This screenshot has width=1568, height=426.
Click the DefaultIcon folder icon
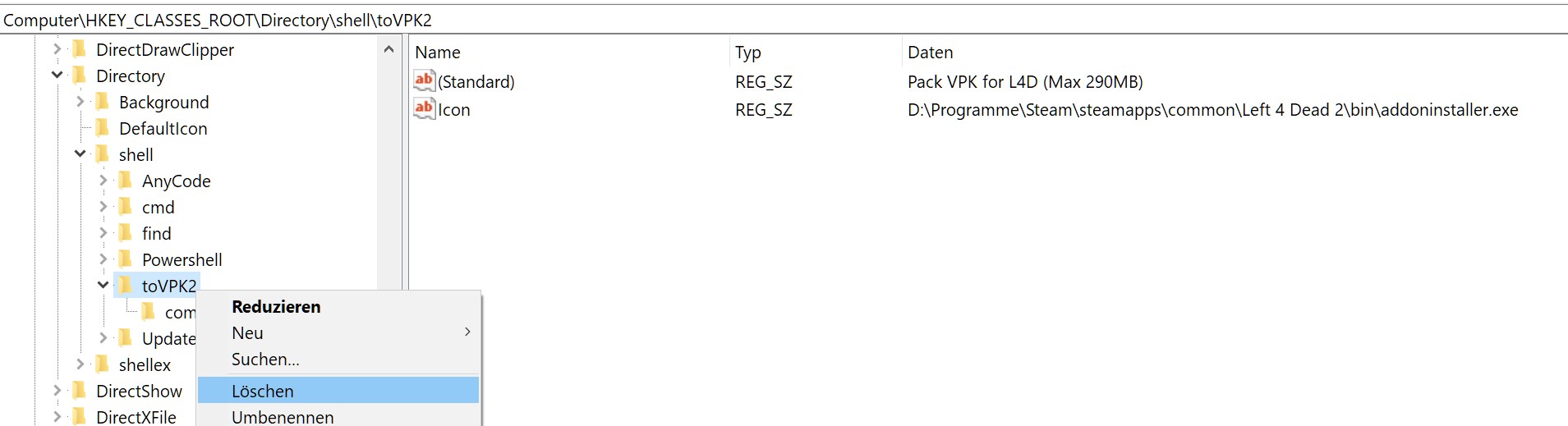[103, 128]
